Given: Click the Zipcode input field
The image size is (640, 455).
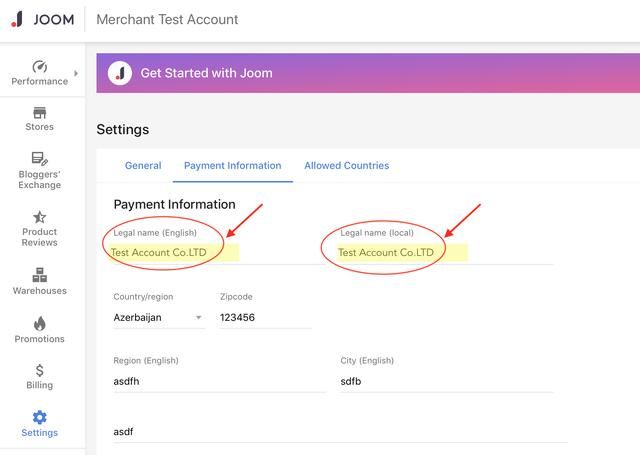Looking at the screenshot, I should [x=265, y=318].
